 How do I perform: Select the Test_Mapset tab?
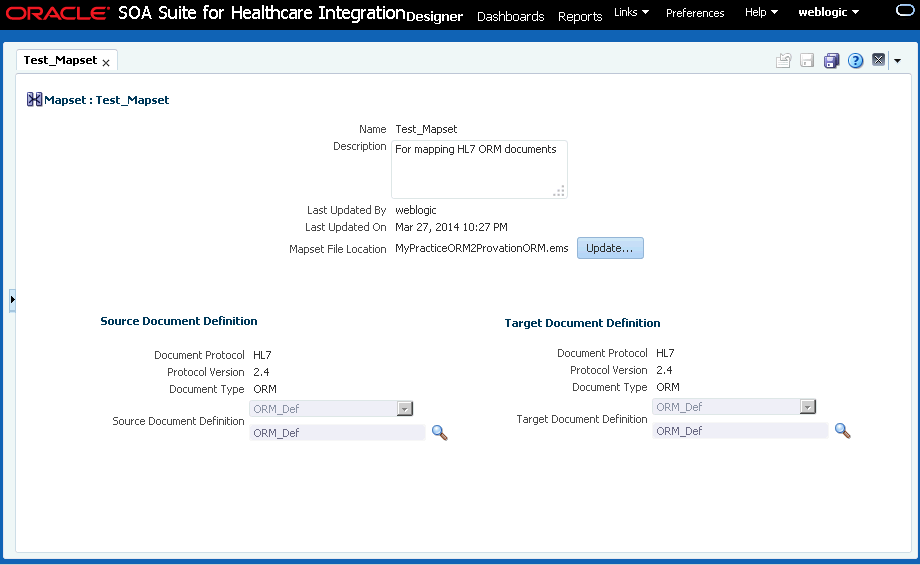60,60
